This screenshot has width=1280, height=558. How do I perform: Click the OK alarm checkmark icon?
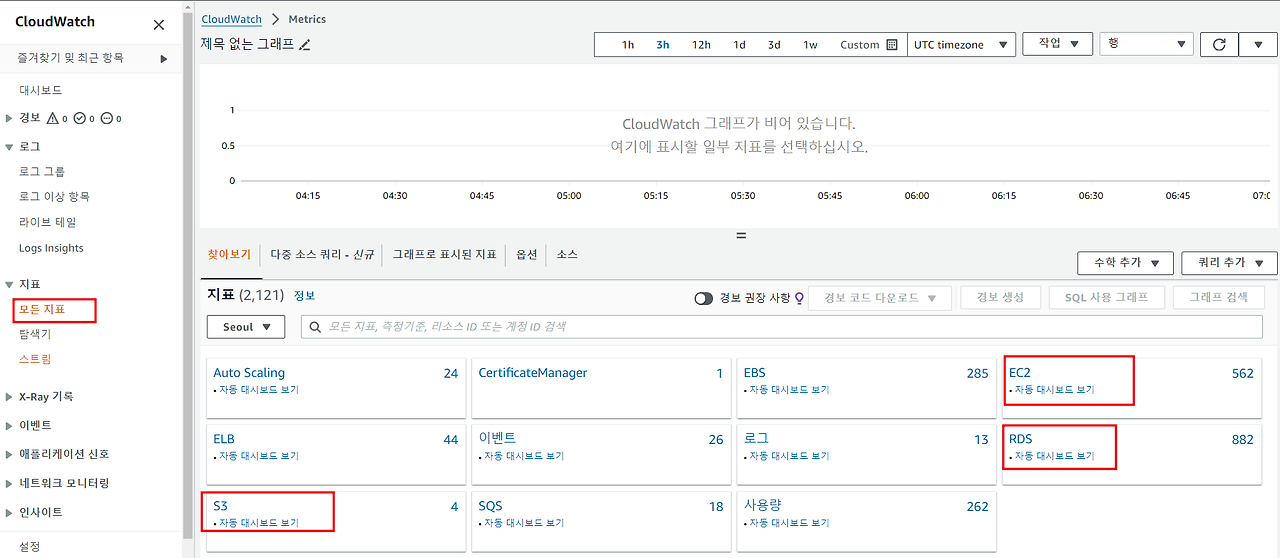(80, 118)
